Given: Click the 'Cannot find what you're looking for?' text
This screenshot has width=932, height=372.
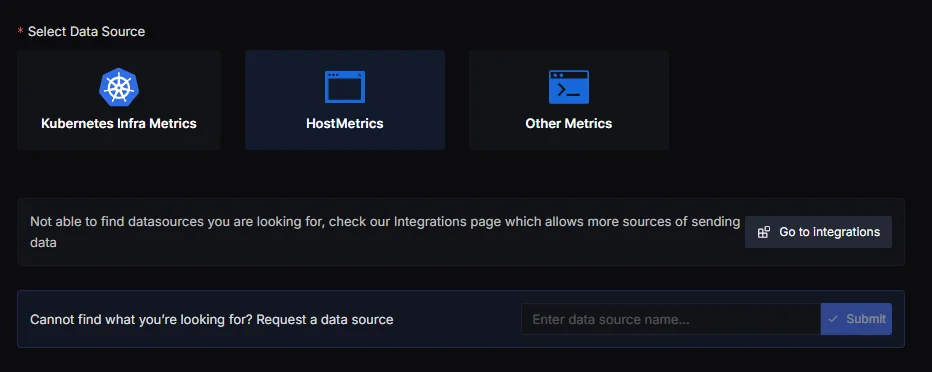Looking at the screenshot, I should click(212, 320).
